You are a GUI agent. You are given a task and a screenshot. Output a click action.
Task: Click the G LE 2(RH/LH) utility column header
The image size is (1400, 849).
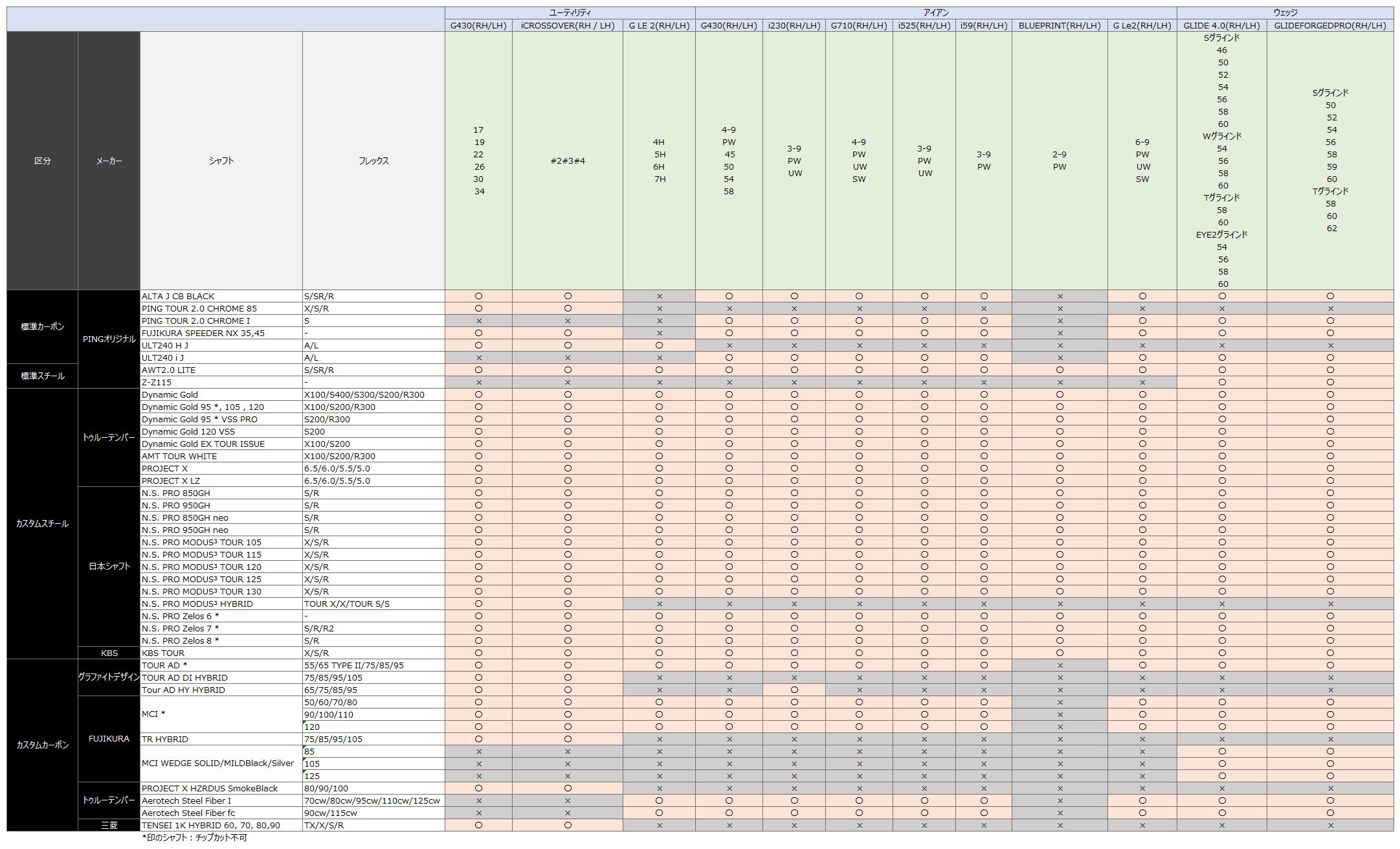click(x=660, y=26)
